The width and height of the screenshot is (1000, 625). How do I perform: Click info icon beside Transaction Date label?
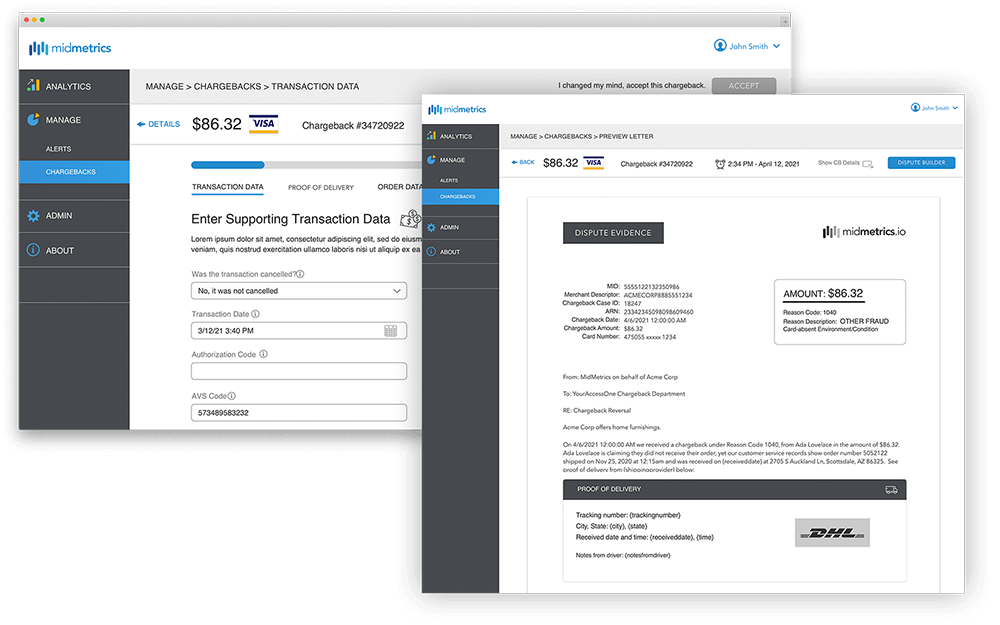point(256,314)
